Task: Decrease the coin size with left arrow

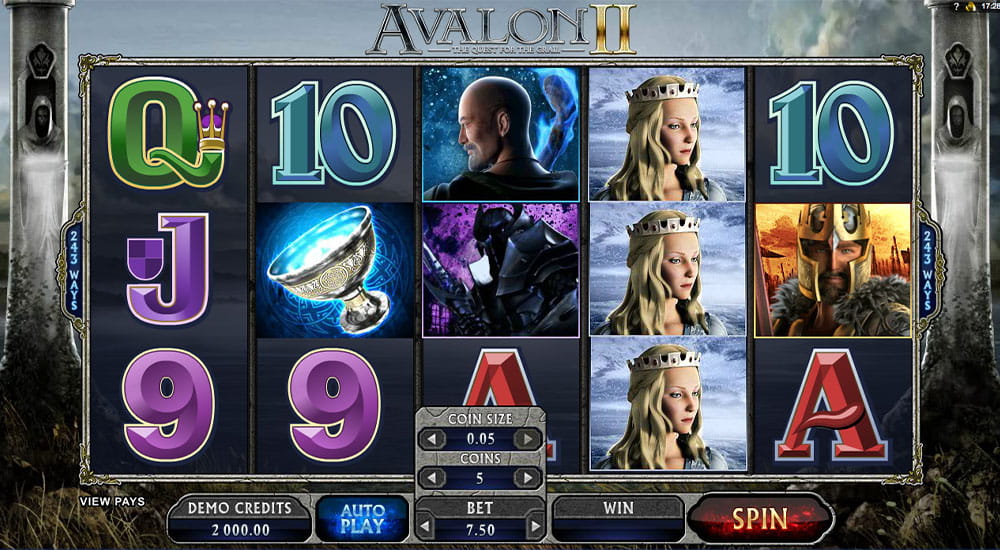Action: (432, 439)
